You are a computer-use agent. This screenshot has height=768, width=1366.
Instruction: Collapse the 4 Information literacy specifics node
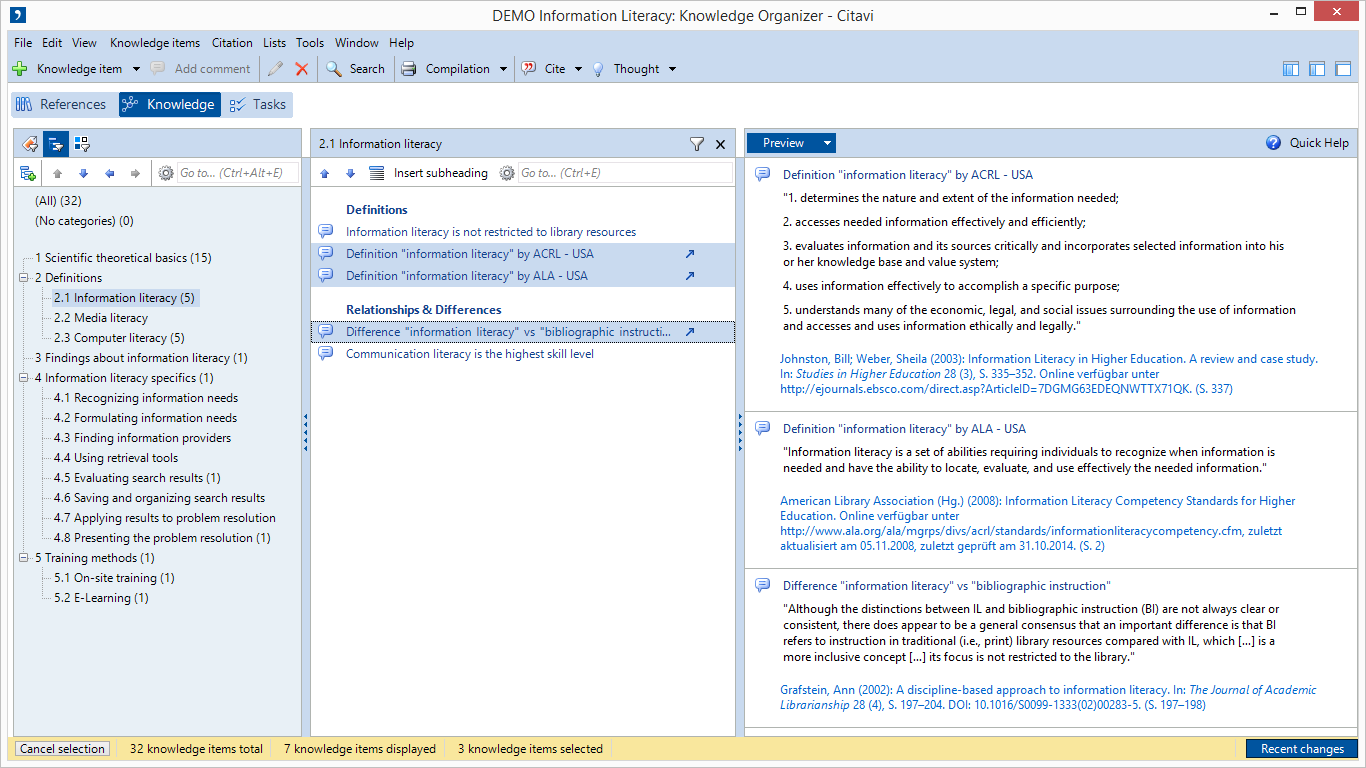24,378
